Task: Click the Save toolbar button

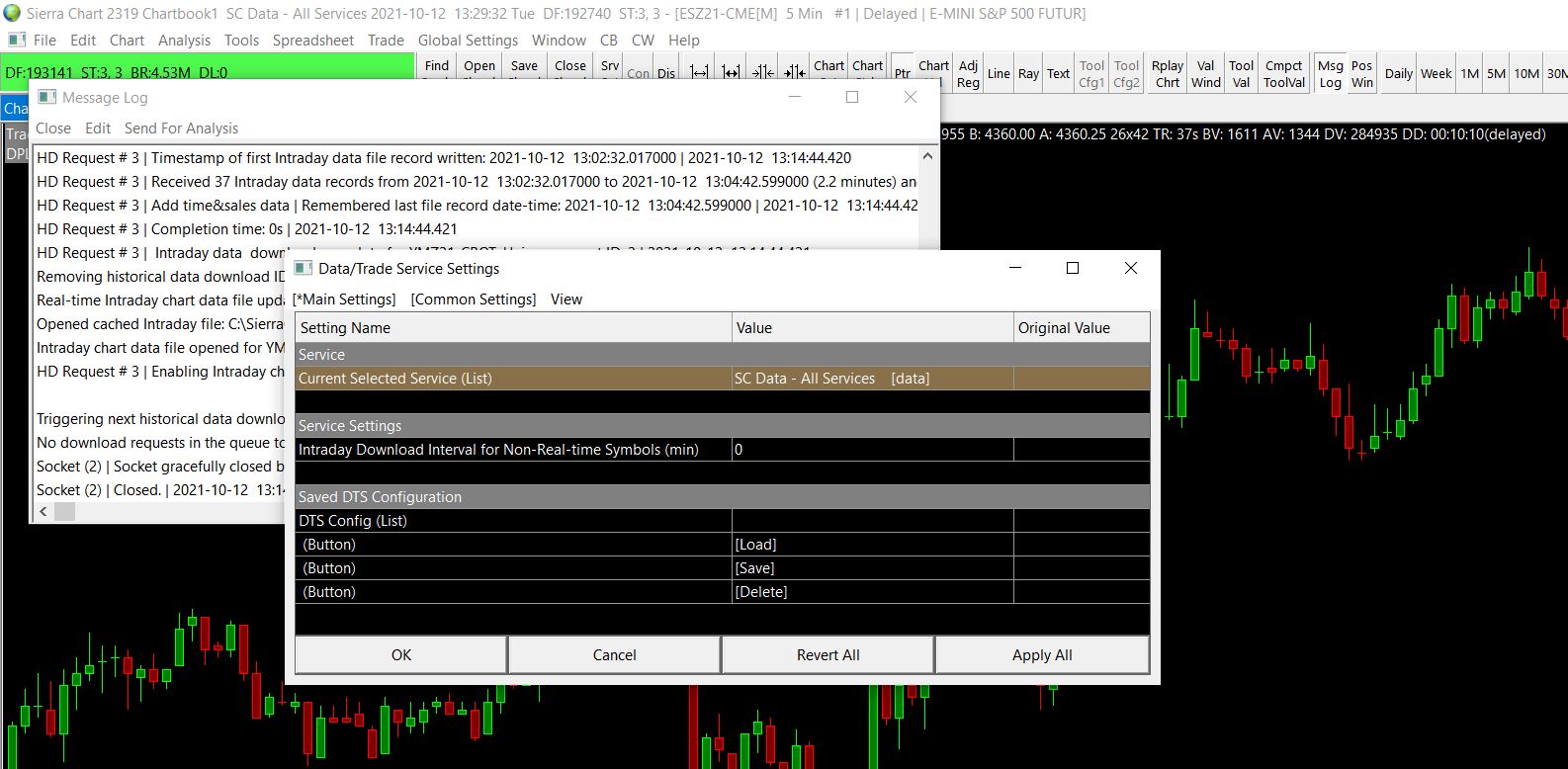Action: (x=525, y=67)
